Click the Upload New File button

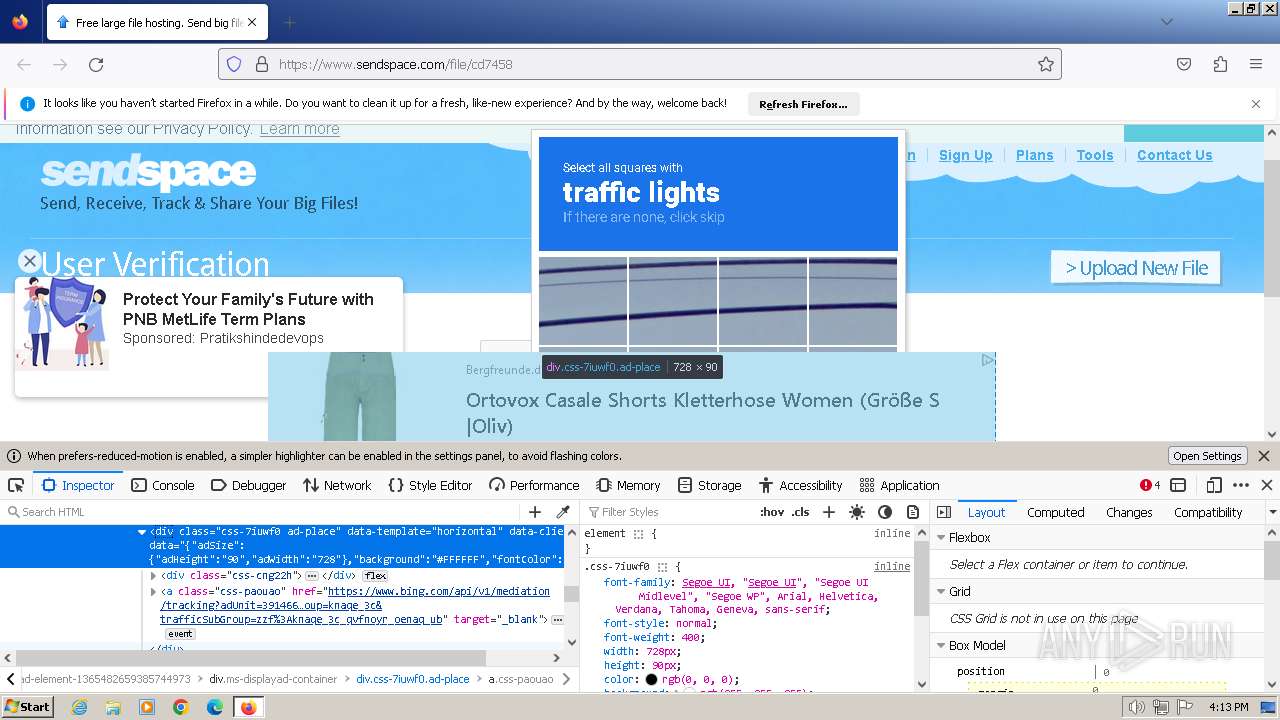coord(1136,268)
